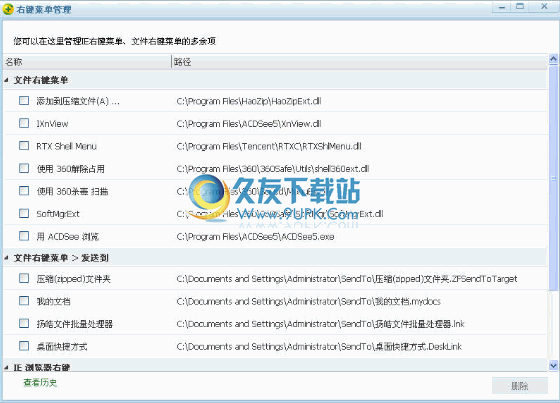
Task: Click the SoftMgrExt row name
Action: pos(58,214)
